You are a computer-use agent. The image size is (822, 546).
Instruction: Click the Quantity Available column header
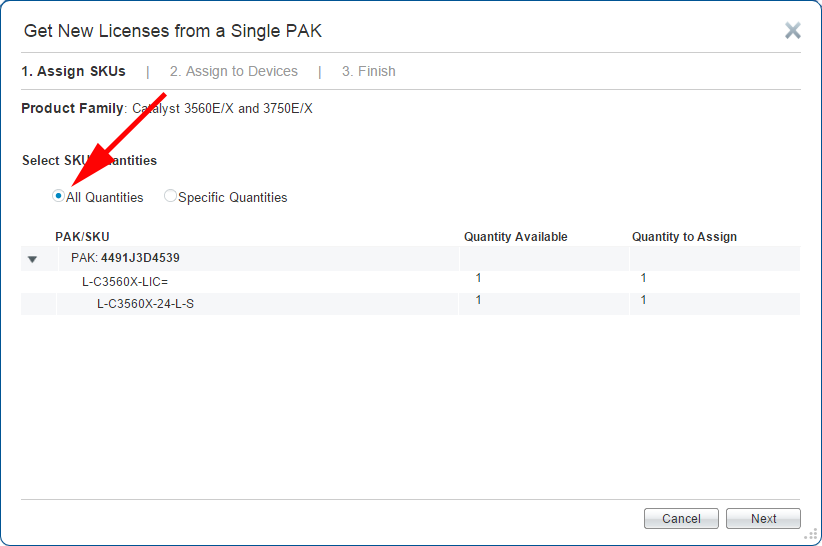[515, 237]
